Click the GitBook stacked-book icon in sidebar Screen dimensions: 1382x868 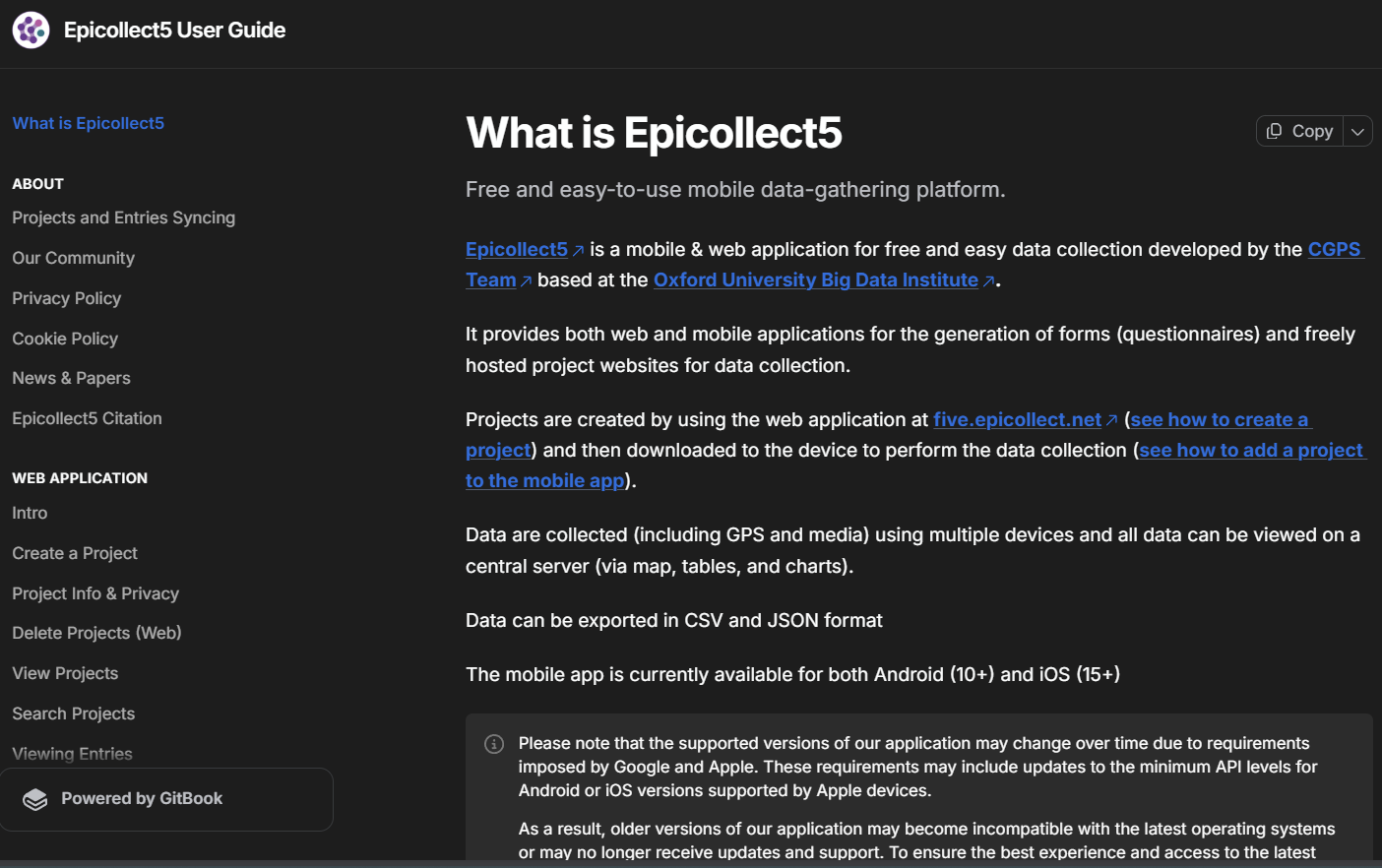pos(35,798)
